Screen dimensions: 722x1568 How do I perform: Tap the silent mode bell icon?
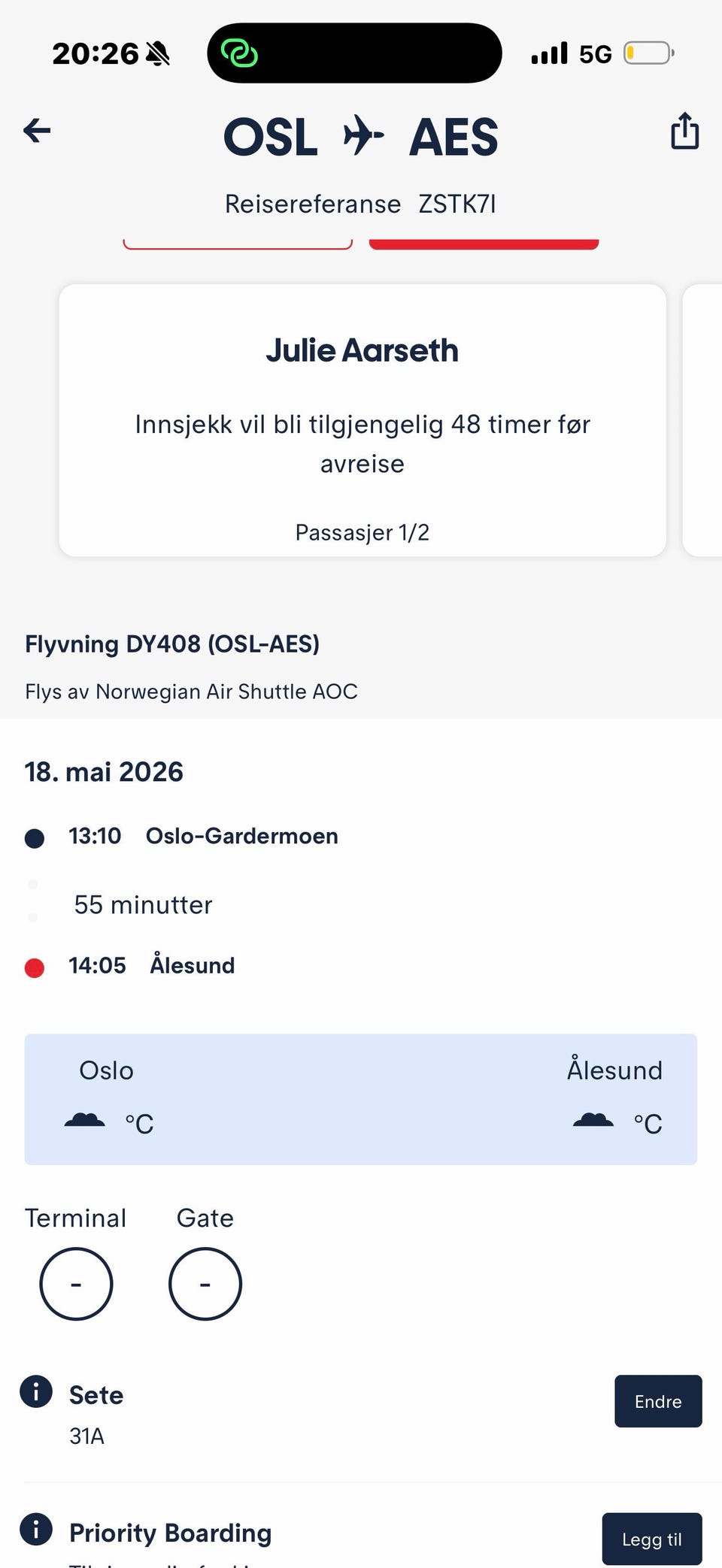[x=158, y=54]
